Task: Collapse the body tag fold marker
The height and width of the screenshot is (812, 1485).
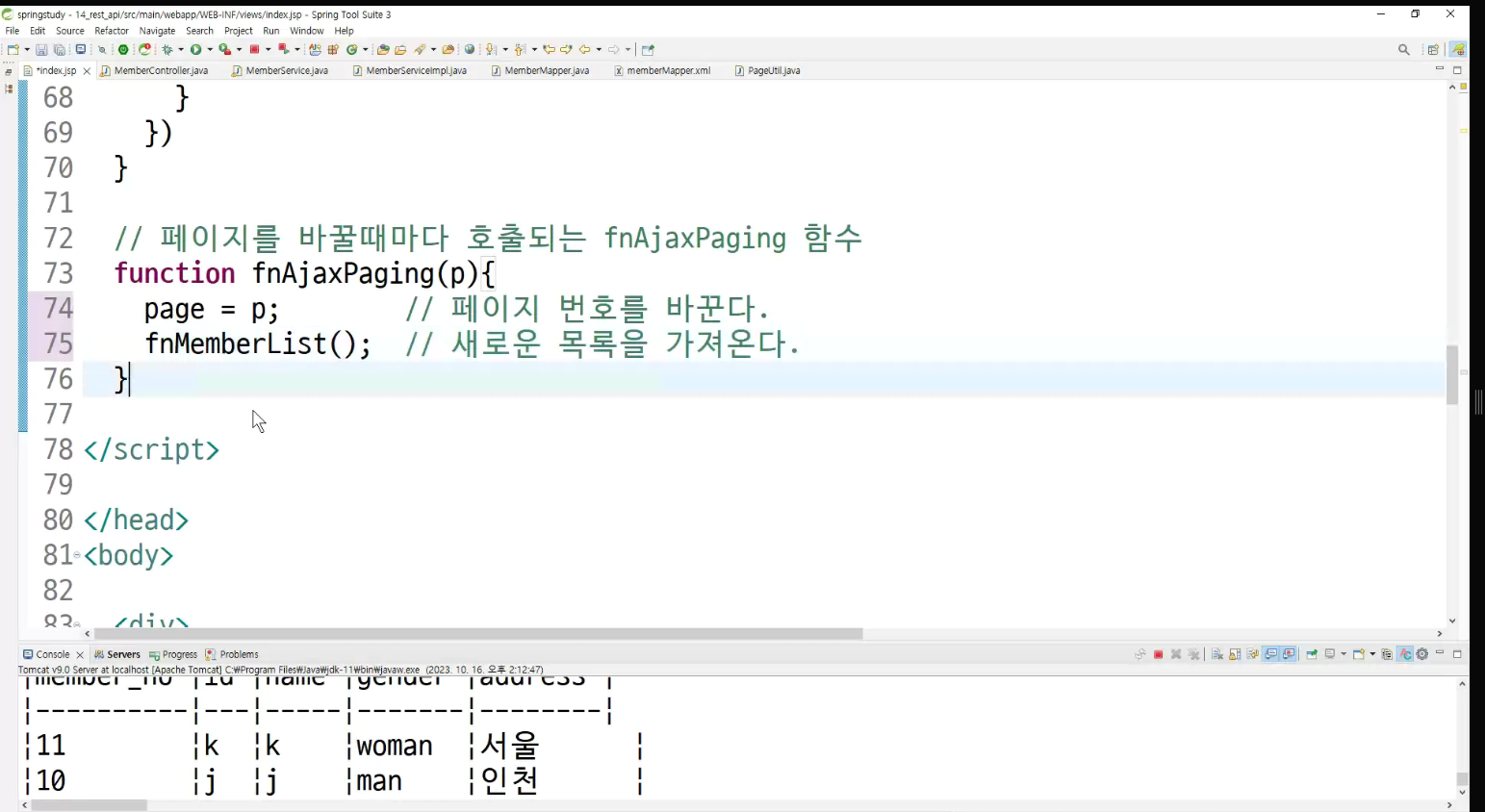Action: 77,555
